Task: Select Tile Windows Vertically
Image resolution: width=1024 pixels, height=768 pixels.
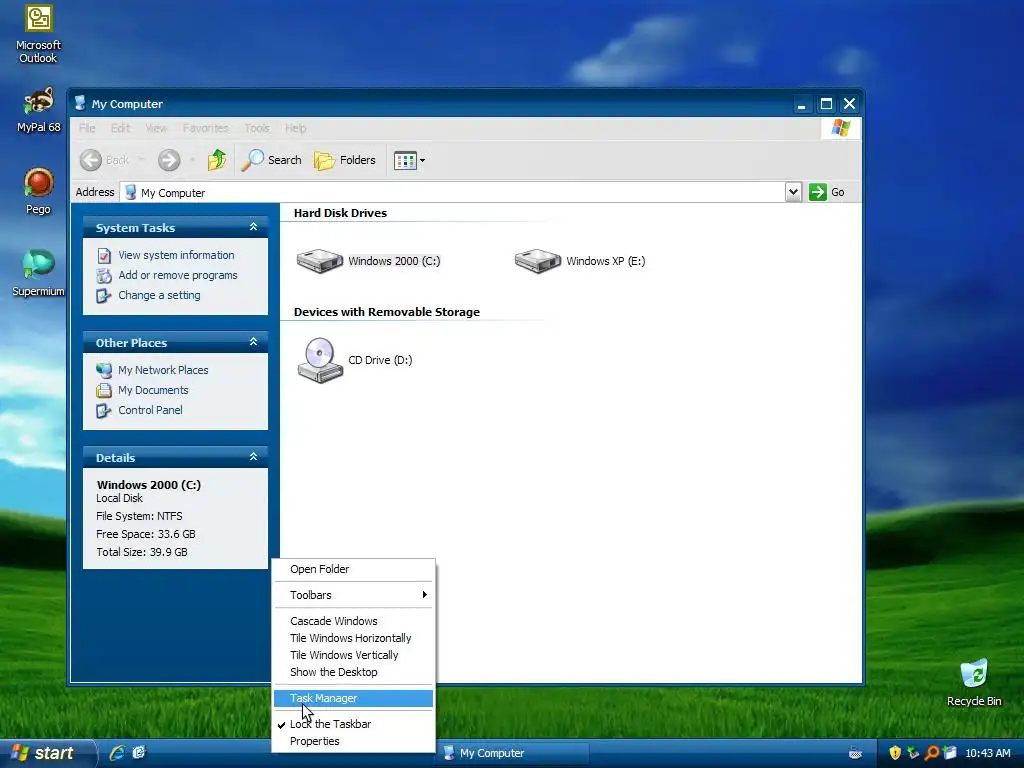Action: pos(353,655)
